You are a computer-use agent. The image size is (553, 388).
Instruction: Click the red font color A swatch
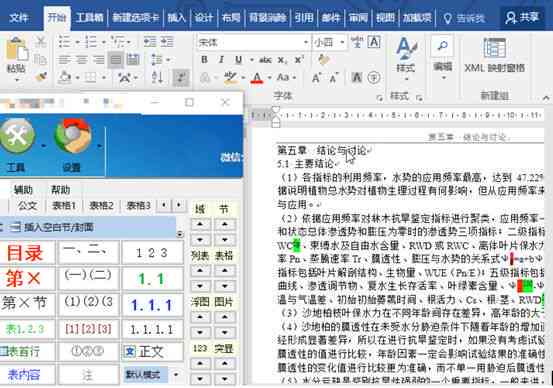[257, 77]
